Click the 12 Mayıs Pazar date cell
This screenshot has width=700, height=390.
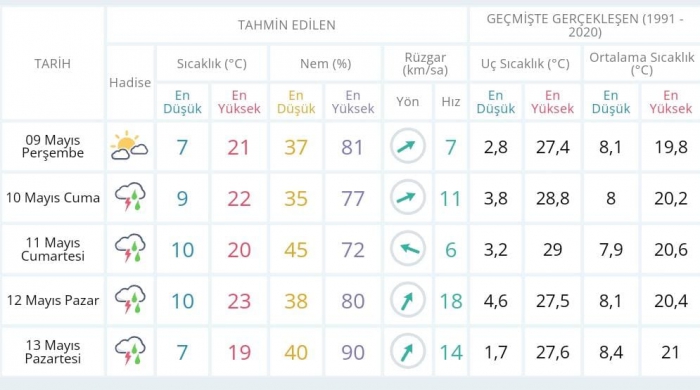click(53, 300)
